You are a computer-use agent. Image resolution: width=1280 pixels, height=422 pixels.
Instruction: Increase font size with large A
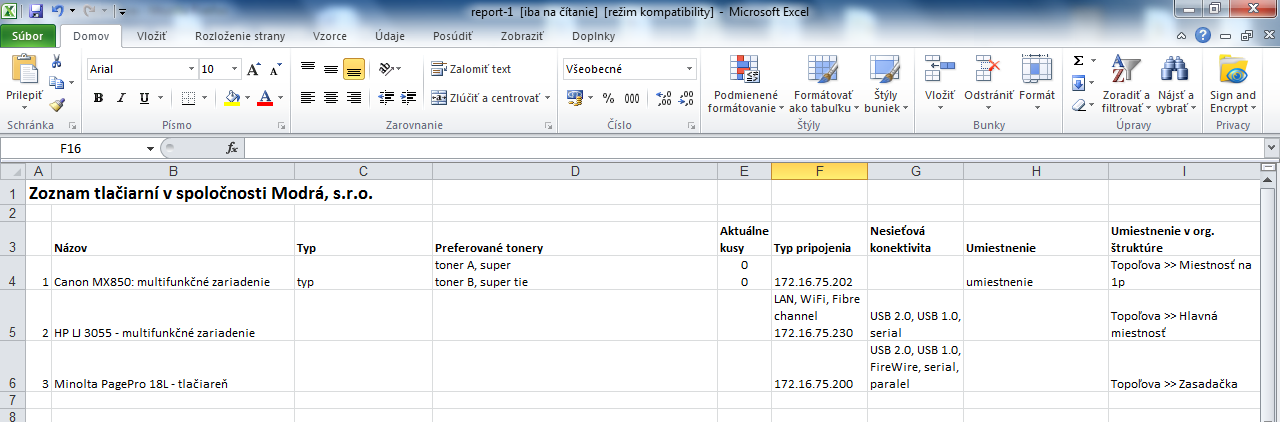[253, 70]
